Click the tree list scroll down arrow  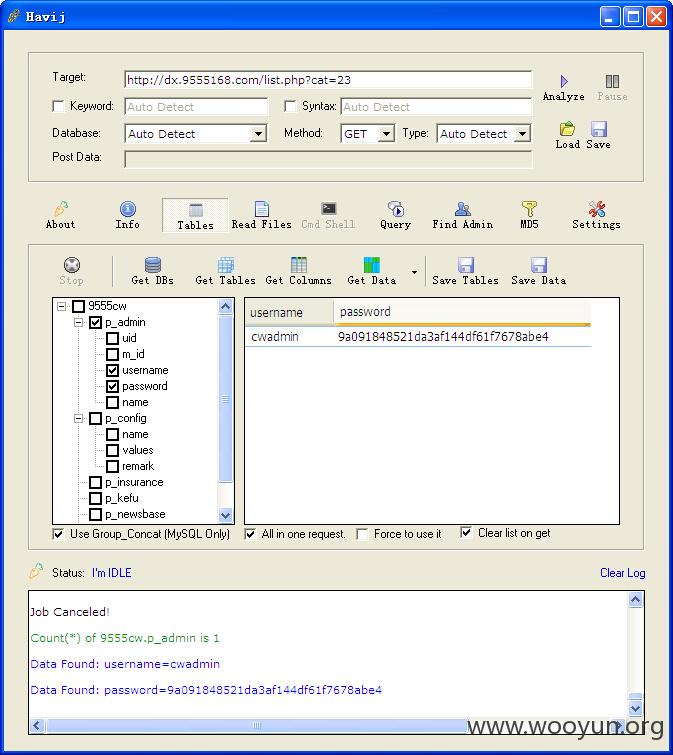point(225,515)
